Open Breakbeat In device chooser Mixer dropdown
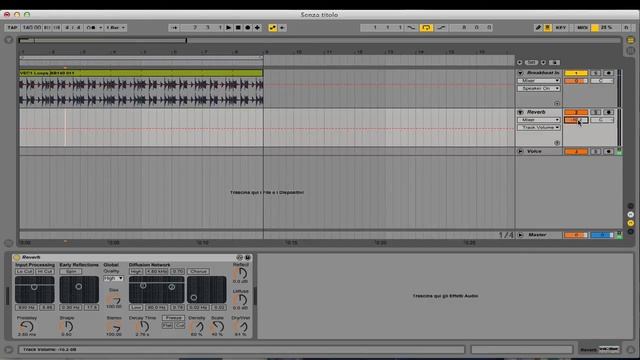The image size is (640, 360). [x=539, y=80]
